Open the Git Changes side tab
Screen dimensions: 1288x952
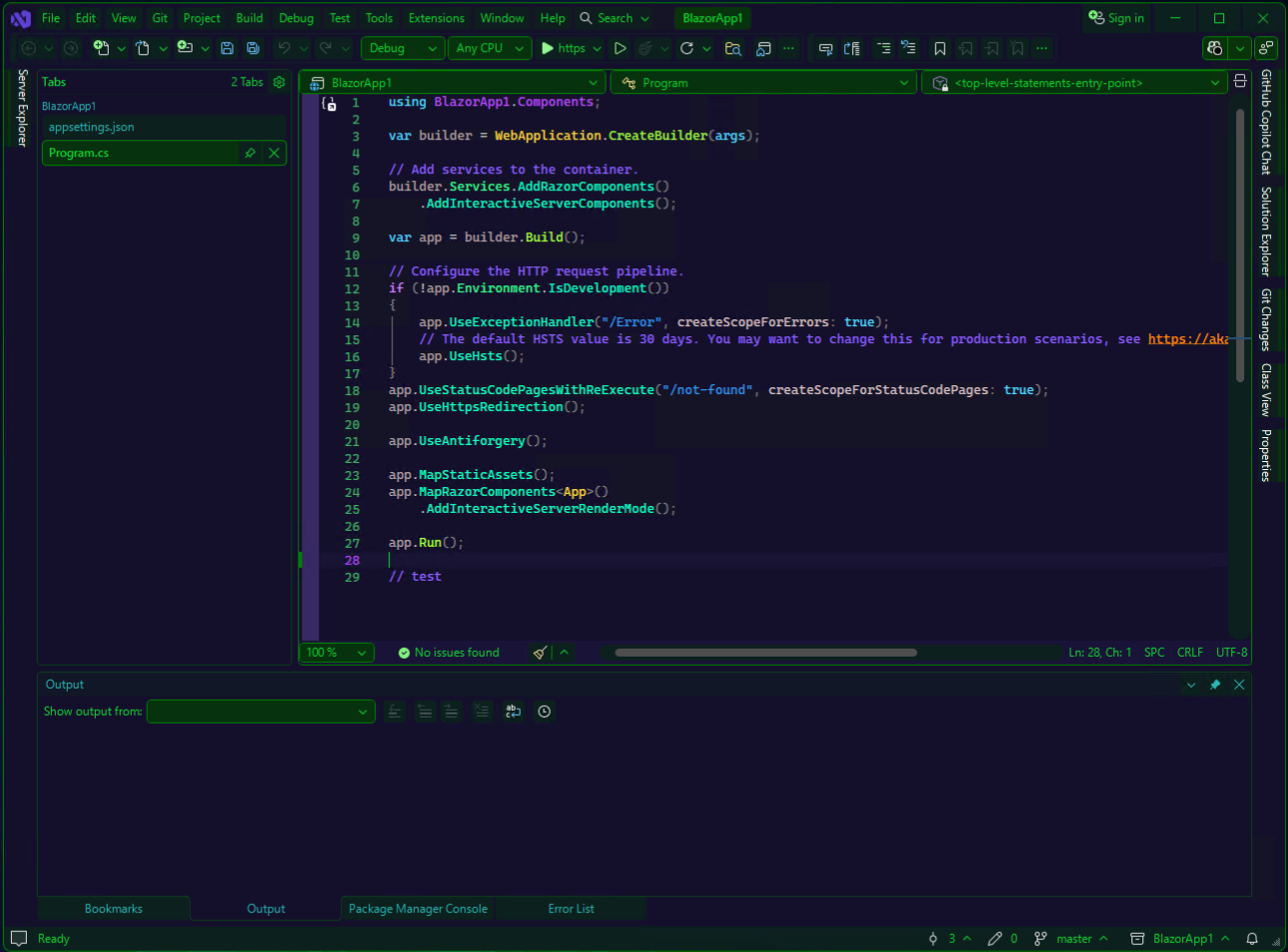point(1266,319)
